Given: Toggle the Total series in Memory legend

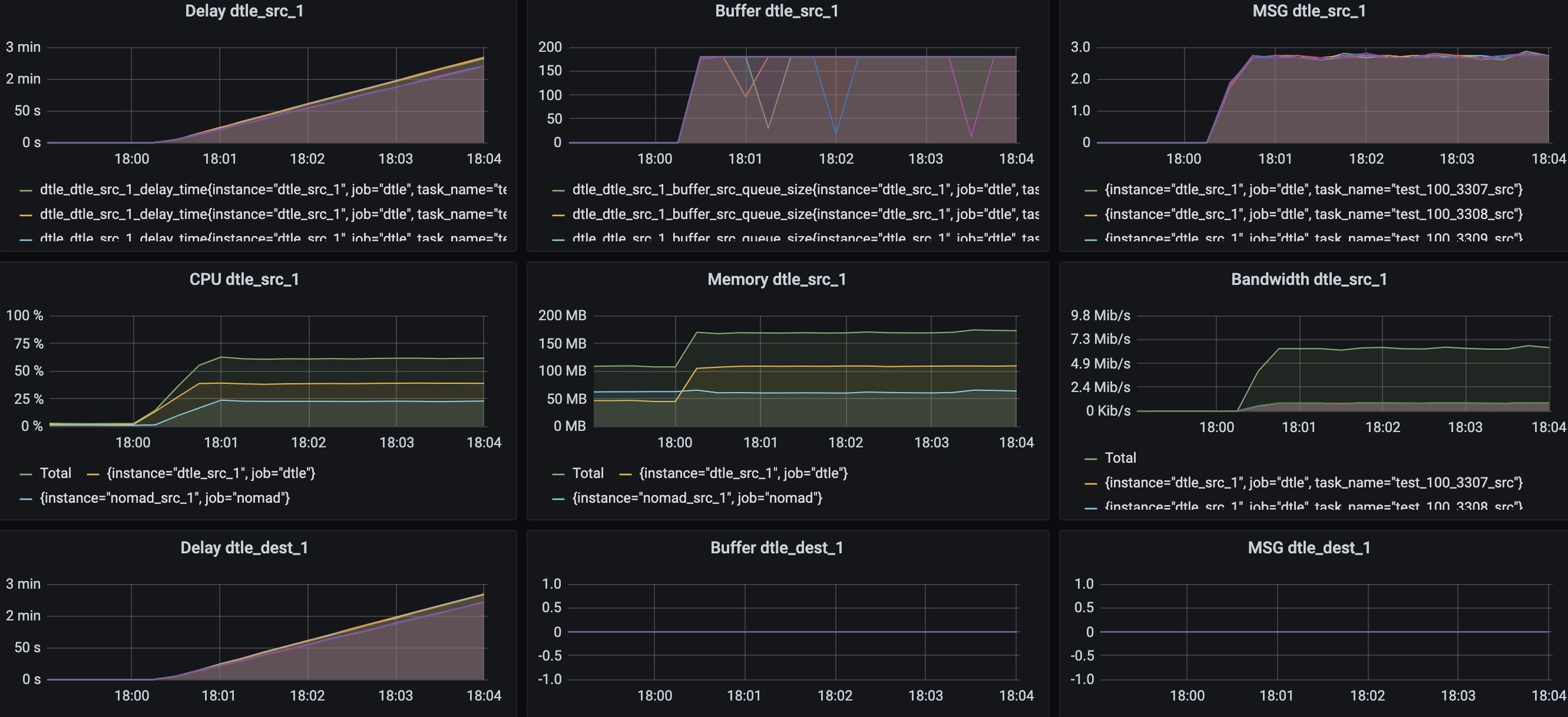Looking at the screenshot, I should tap(588, 473).
